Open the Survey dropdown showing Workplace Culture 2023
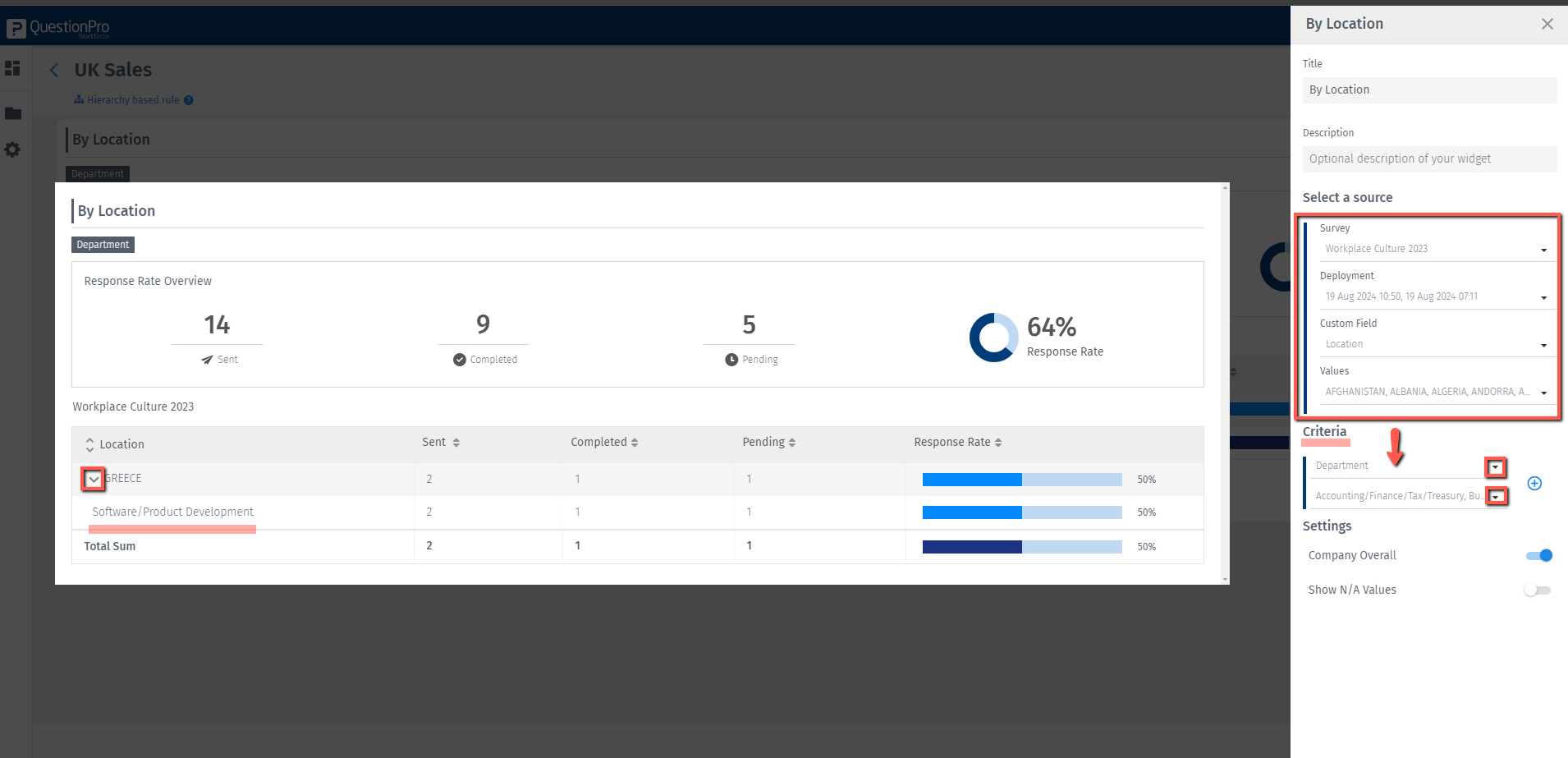Viewport: 1568px width, 758px height. point(1544,249)
